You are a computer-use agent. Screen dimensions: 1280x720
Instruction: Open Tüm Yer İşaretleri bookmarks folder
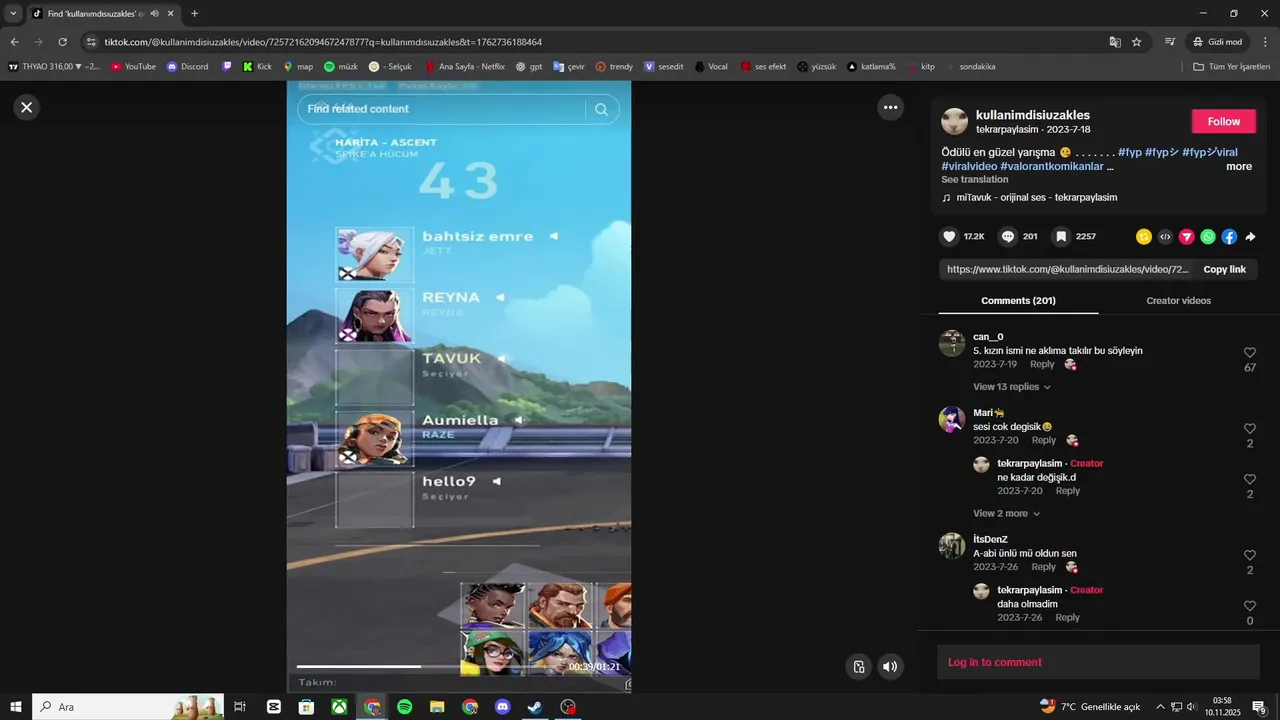(x=1231, y=67)
